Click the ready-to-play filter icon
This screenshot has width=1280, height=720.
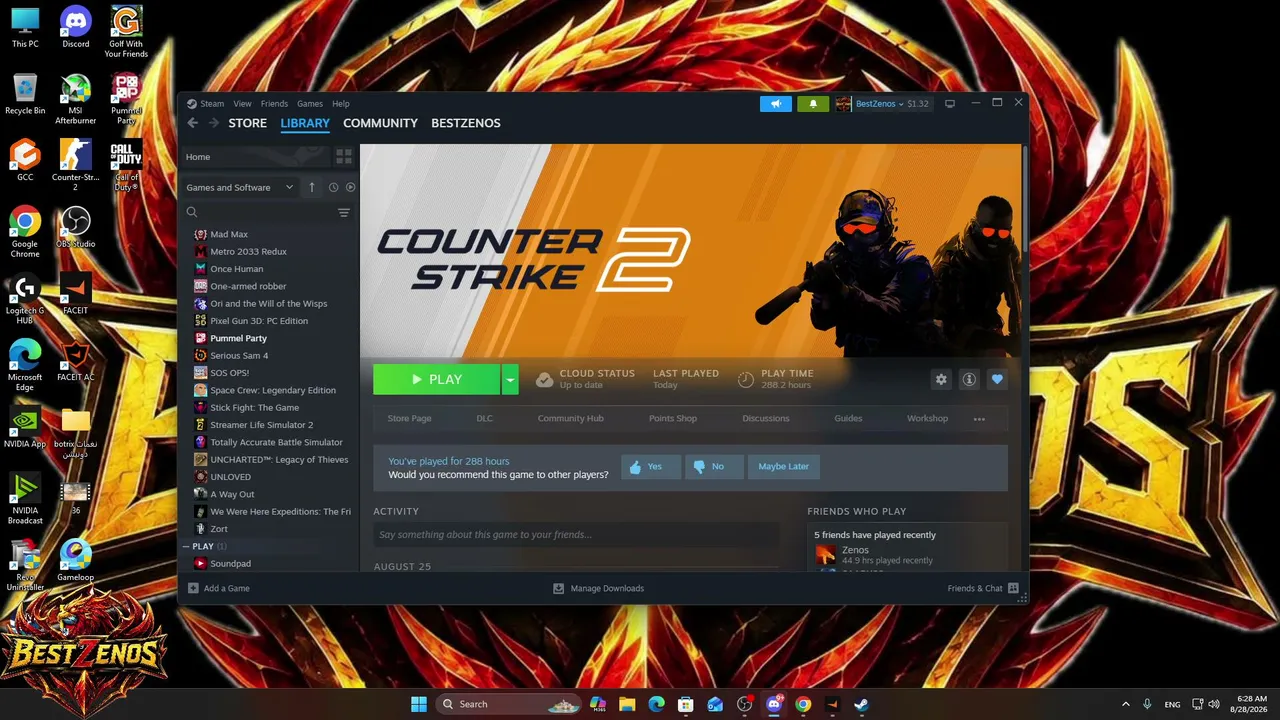(350, 187)
